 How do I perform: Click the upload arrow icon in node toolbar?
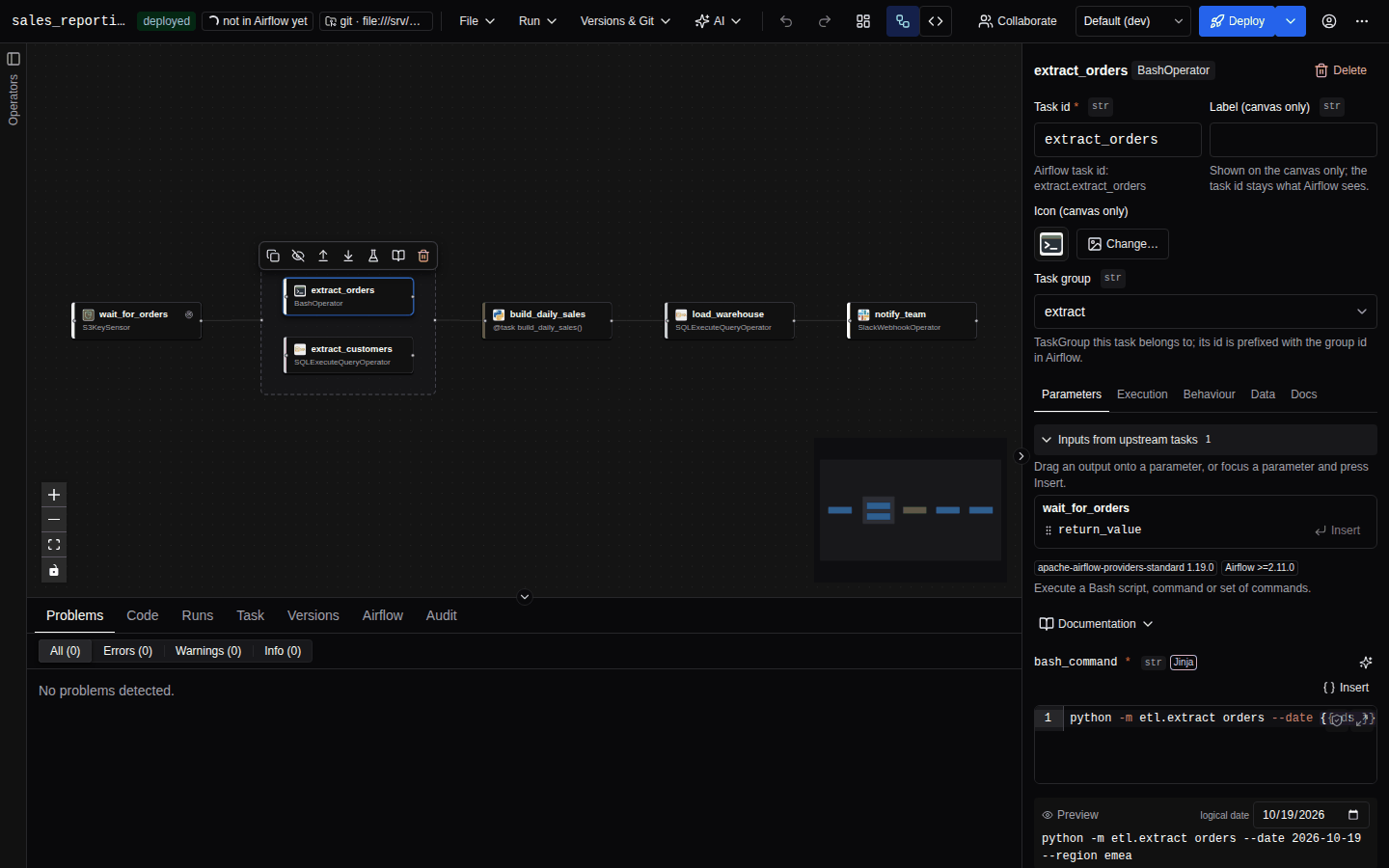pyautogui.click(x=323, y=256)
